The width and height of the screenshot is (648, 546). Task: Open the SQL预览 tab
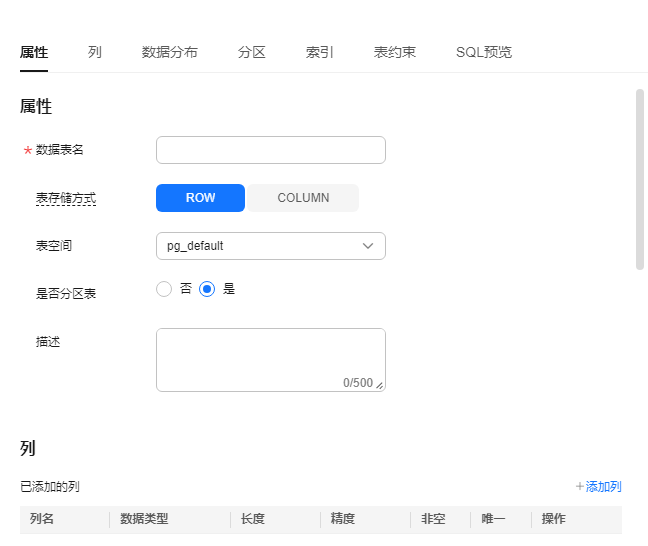(x=484, y=52)
